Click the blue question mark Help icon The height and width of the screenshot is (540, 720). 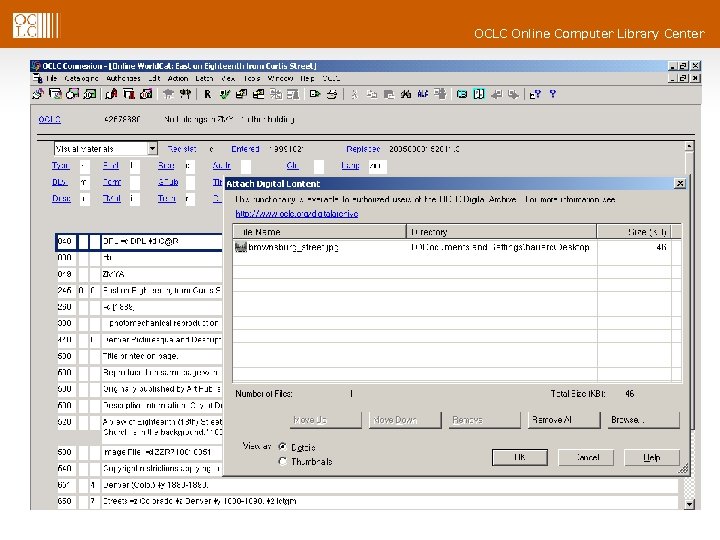click(553, 94)
